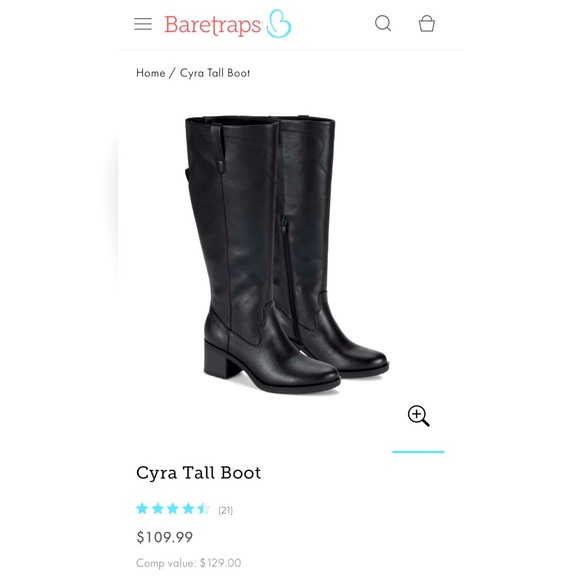
Task: Click the Cyra Tall Boot breadcrumb
Action: [x=215, y=73]
